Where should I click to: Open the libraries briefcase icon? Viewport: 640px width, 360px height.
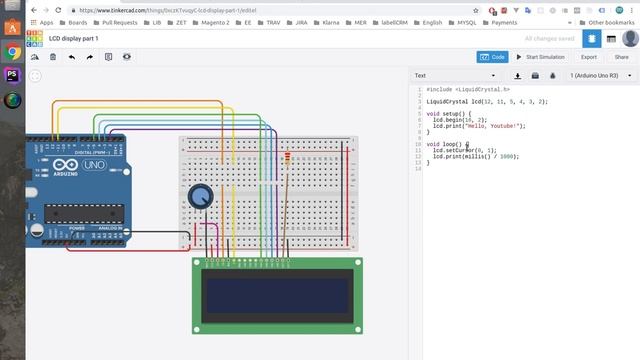click(x=535, y=76)
